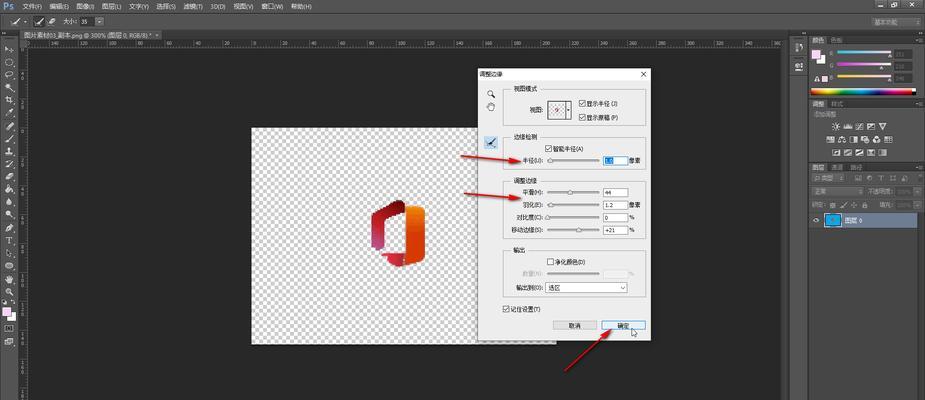
Task: Click the Hand tool in Refine Edge dialog
Action: [x=490, y=107]
